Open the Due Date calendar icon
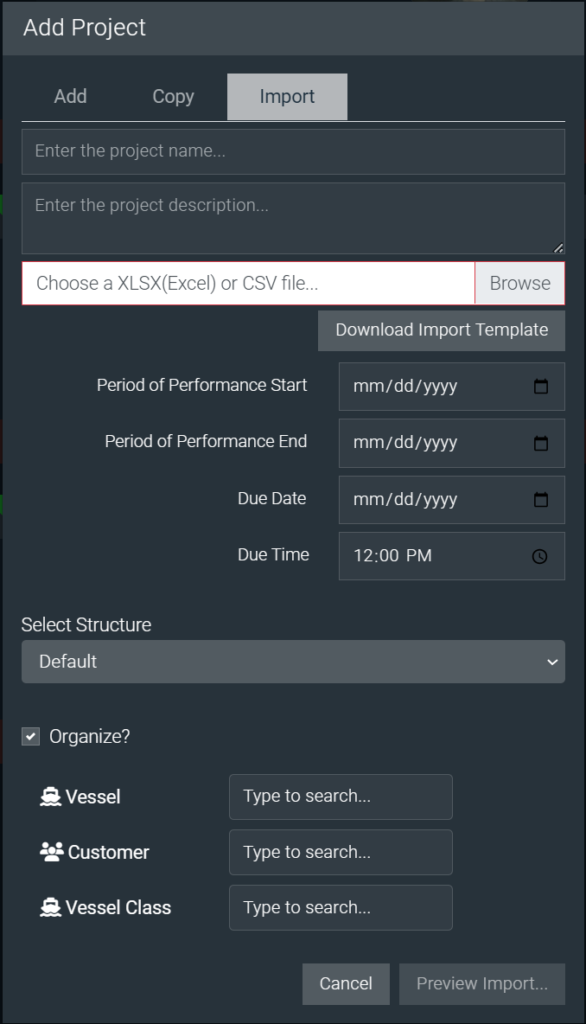The height and width of the screenshot is (1024, 586). 541,500
